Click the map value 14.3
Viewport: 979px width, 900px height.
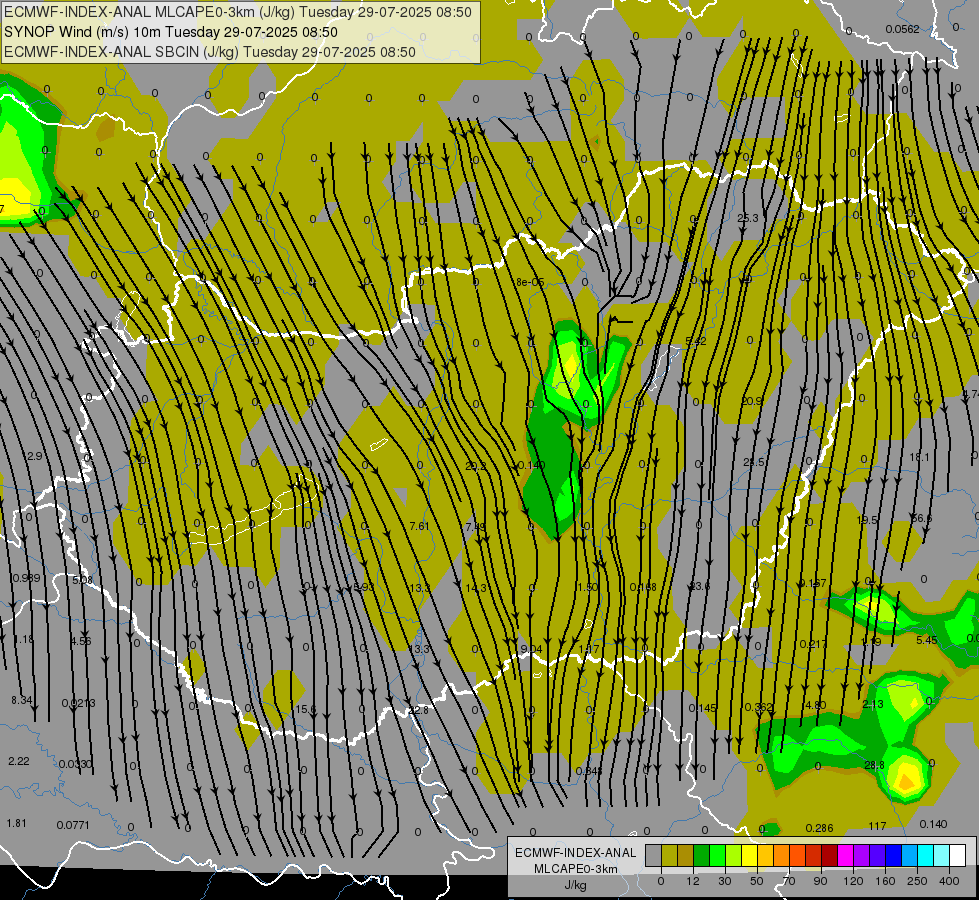476,588
